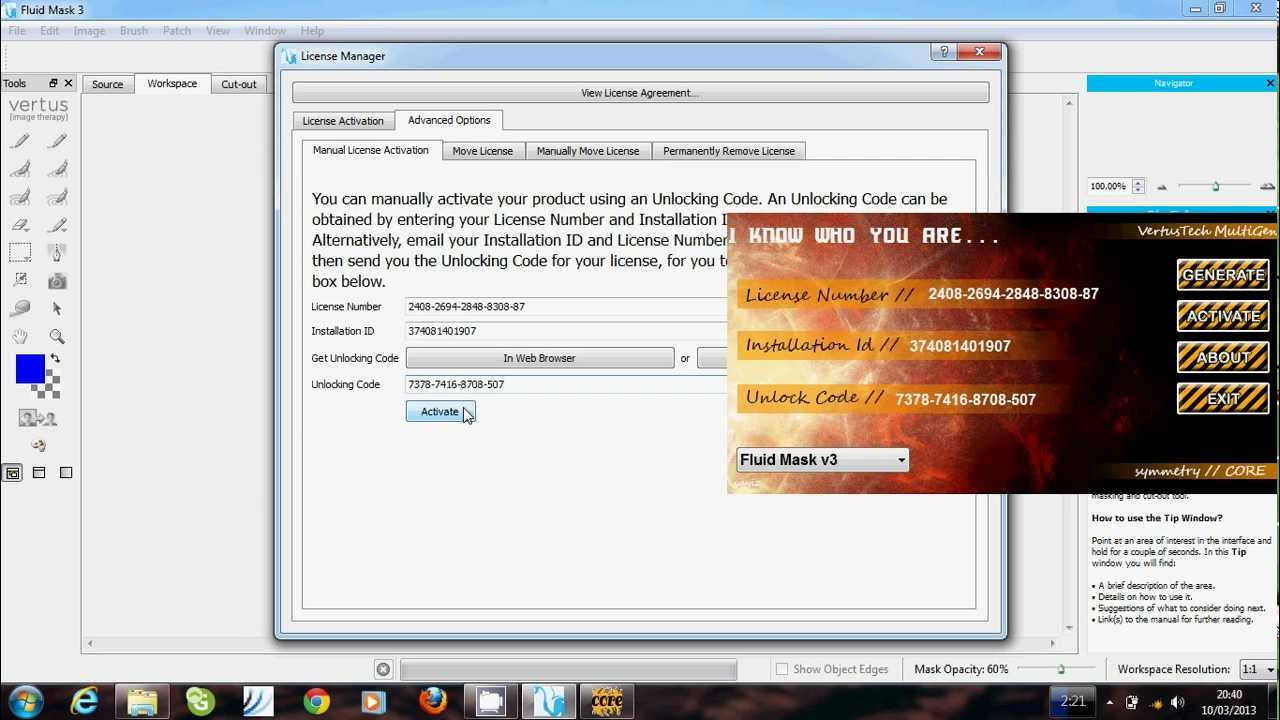Click the In Web Browser button
1280x720 pixels.
coord(539,358)
